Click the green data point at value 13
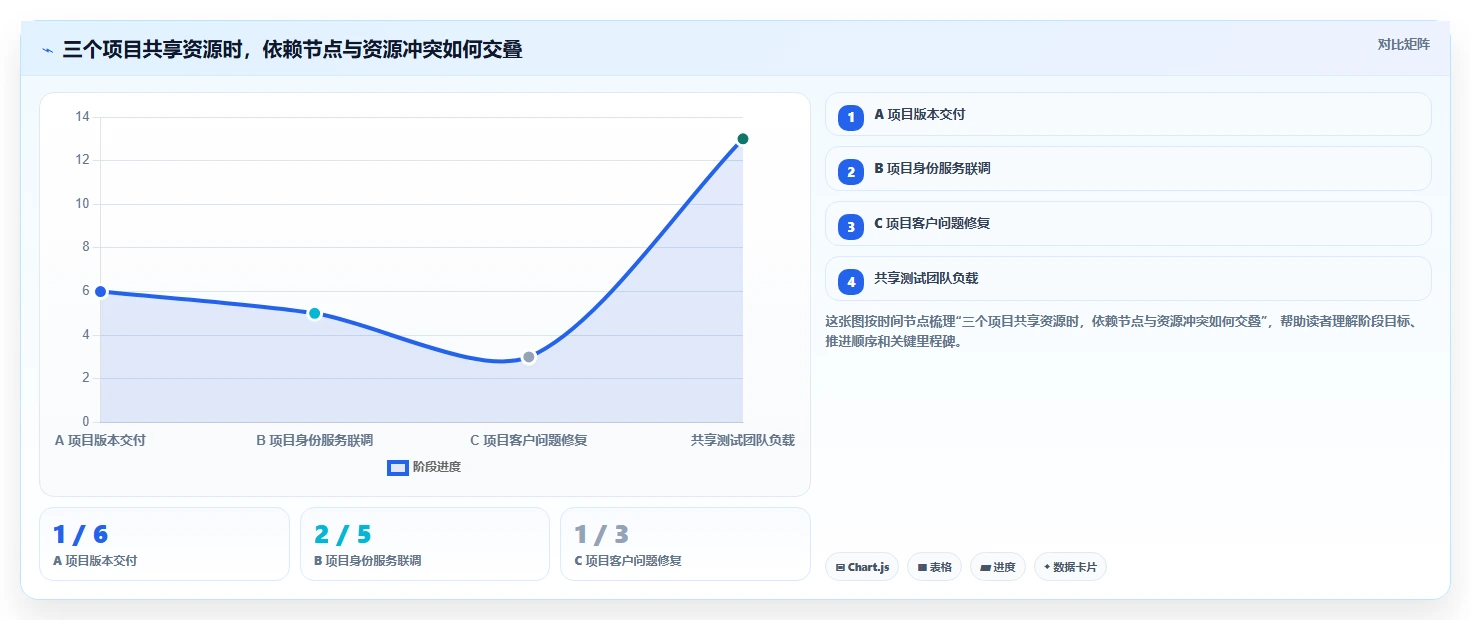The height and width of the screenshot is (620, 1471). [743, 139]
